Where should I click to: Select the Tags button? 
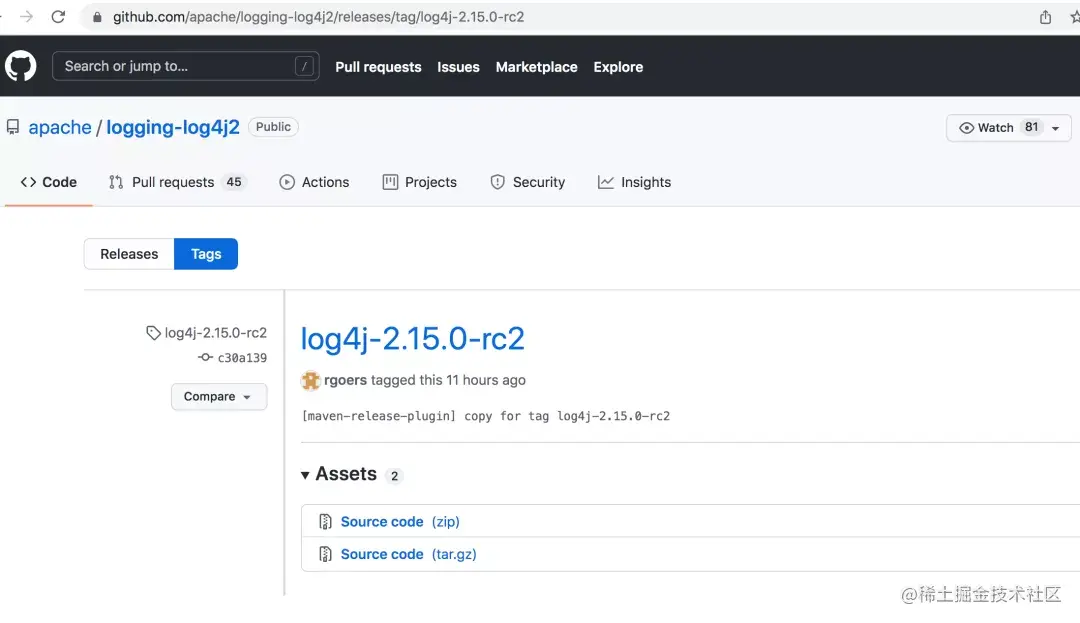click(206, 254)
